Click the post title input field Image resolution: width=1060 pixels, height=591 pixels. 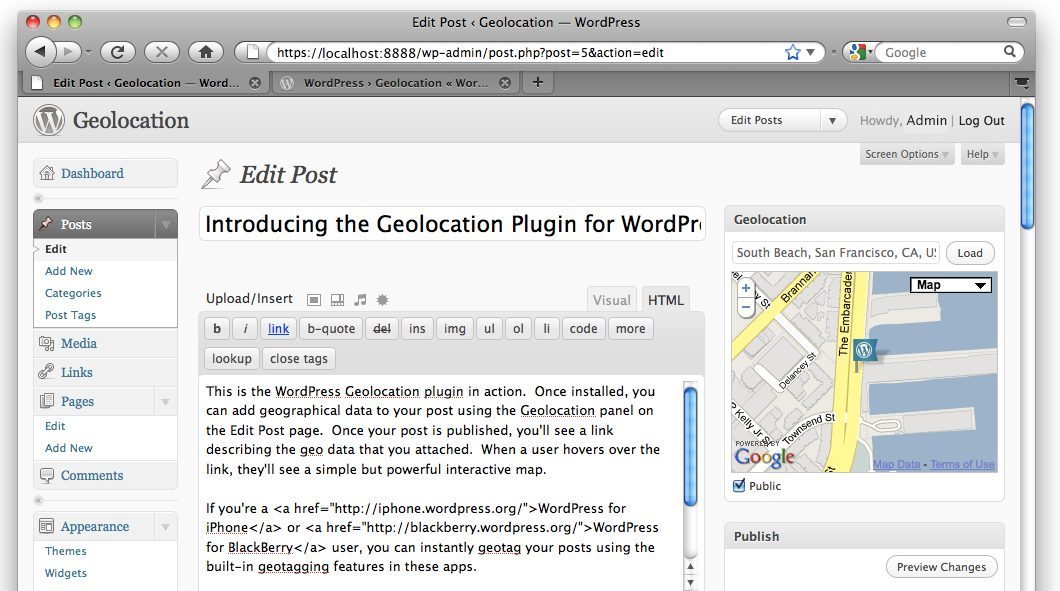click(452, 224)
